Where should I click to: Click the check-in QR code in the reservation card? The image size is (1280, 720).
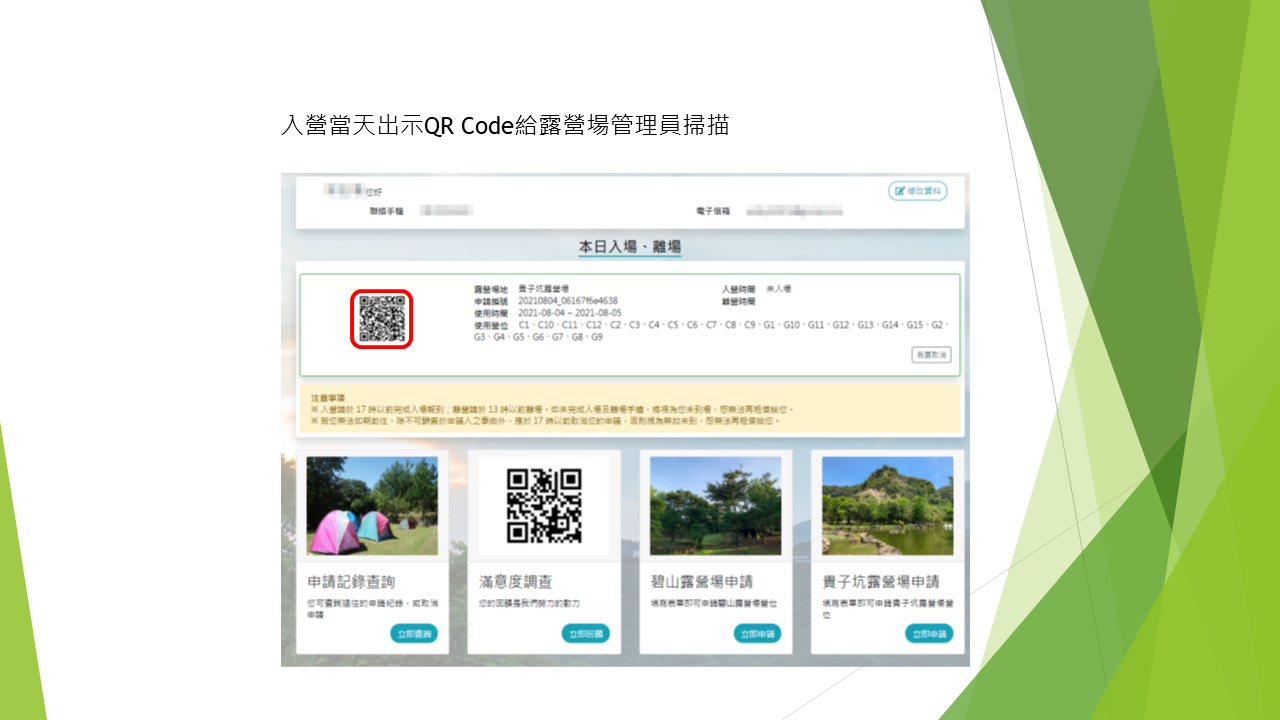(x=382, y=319)
